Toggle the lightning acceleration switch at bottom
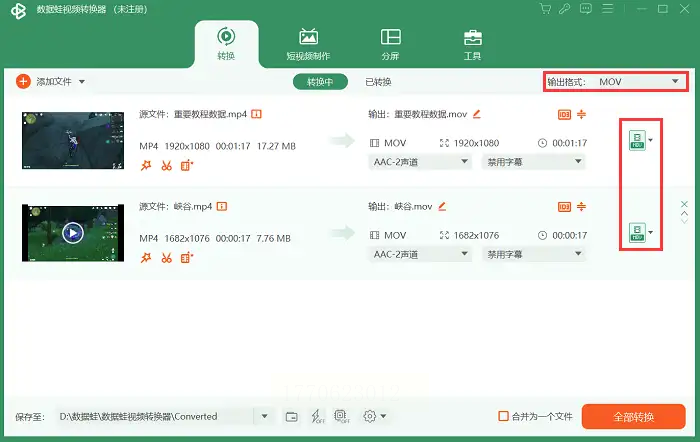Image resolution: width=700 pixels, height=442 pixels. click(317, 416)
